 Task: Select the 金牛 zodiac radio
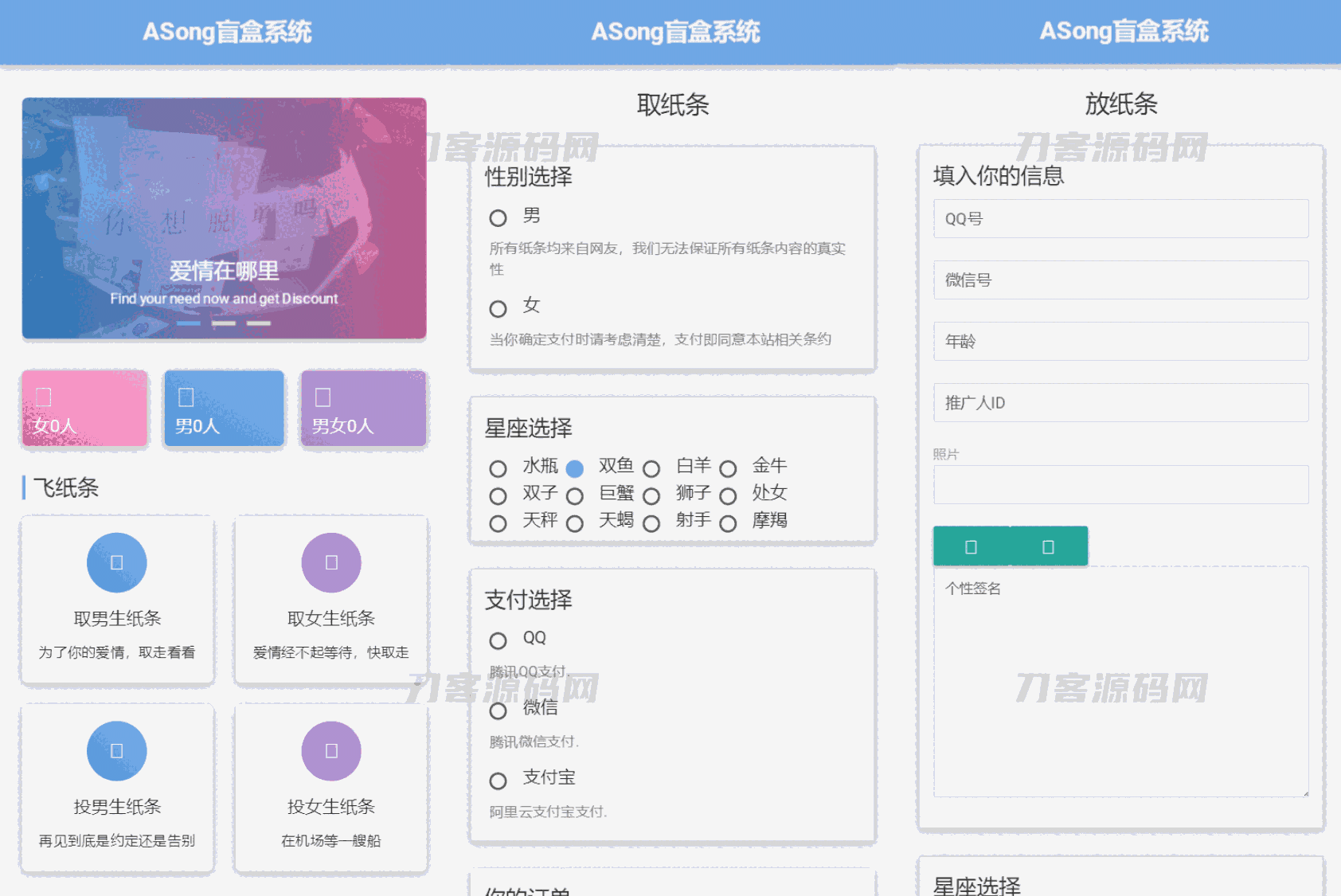[x=728, y=469]
